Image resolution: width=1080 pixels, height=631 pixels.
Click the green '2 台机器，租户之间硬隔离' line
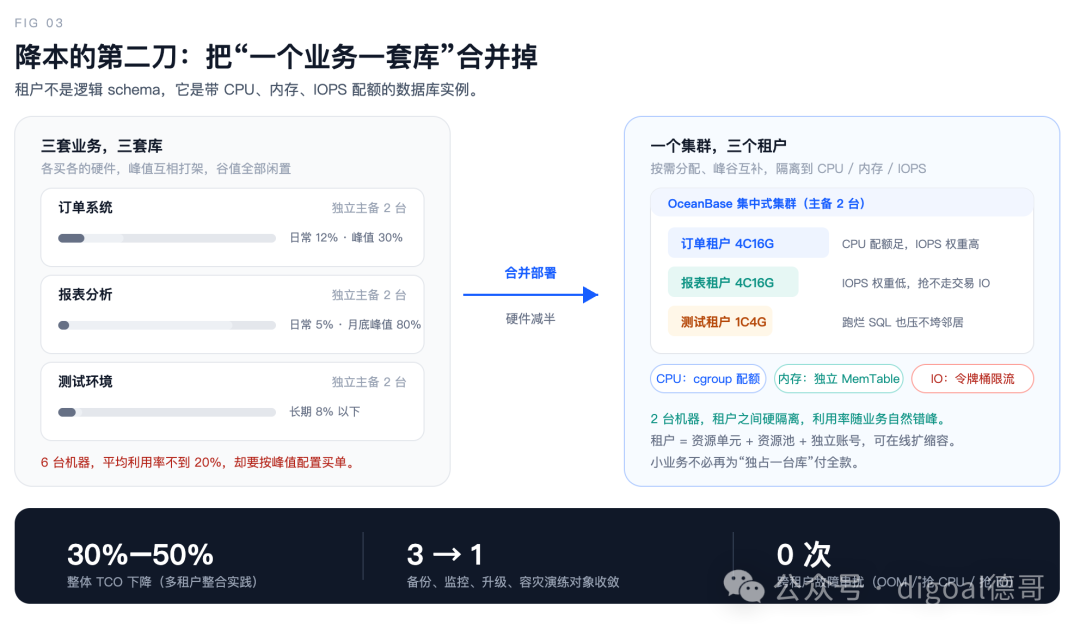(800, 419)
